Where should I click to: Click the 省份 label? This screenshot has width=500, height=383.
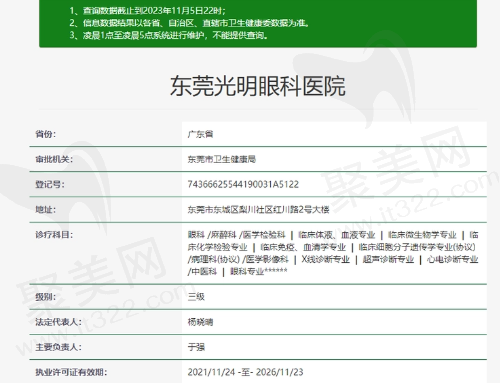pyautogui.click(x=46, y=134)
